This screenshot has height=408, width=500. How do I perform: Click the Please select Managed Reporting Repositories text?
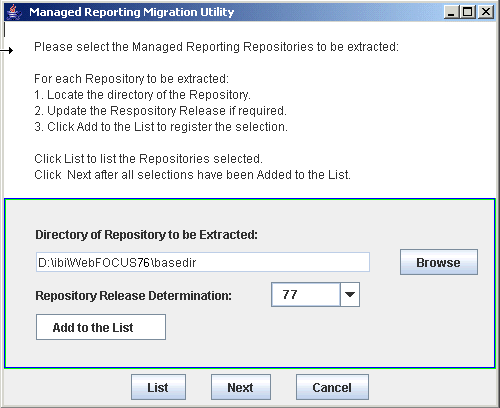(x=217, y=47)
